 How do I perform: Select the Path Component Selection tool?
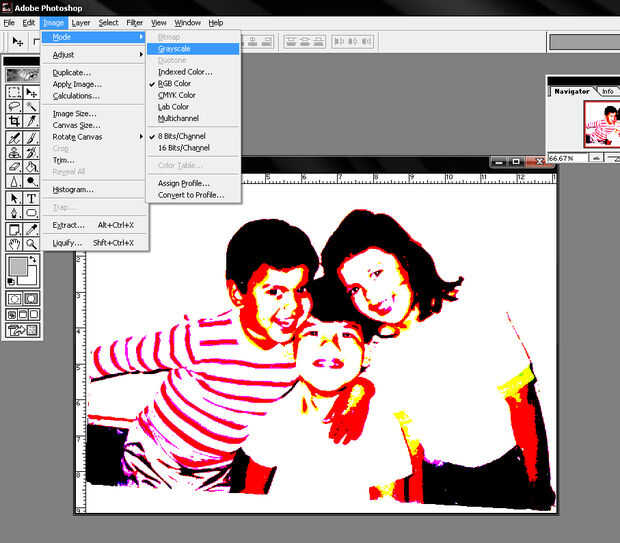pos(14,198)
